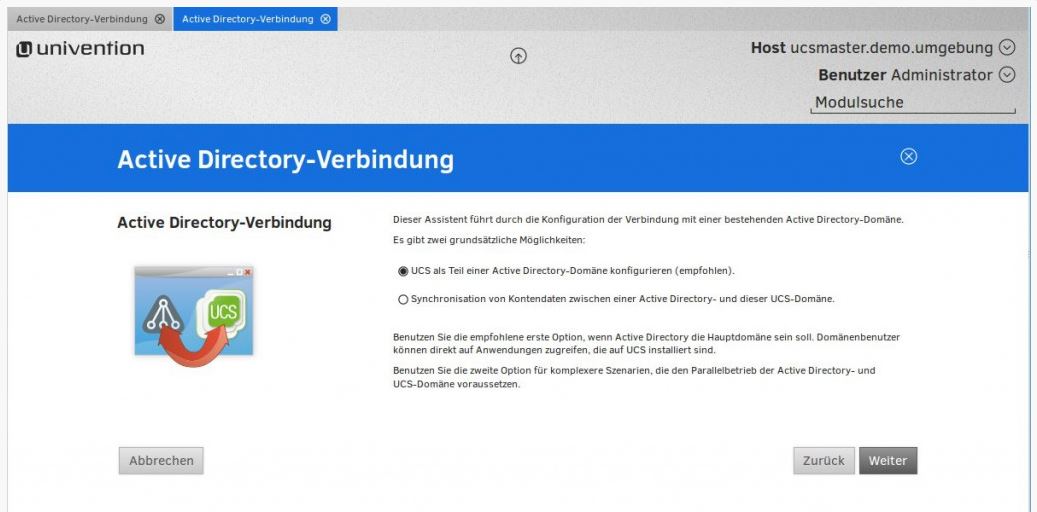Open the Benutzer Administrator dropdown
This screenshot has width=1037, height=512.
tap(1007, 75)
